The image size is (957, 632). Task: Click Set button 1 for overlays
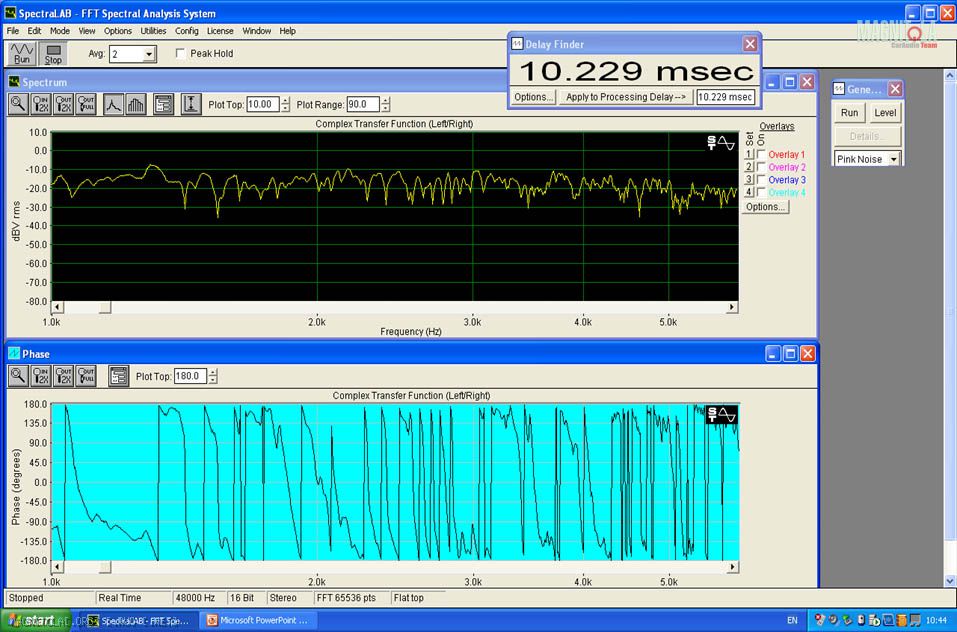pyautogui.click(x=749, y=154)
